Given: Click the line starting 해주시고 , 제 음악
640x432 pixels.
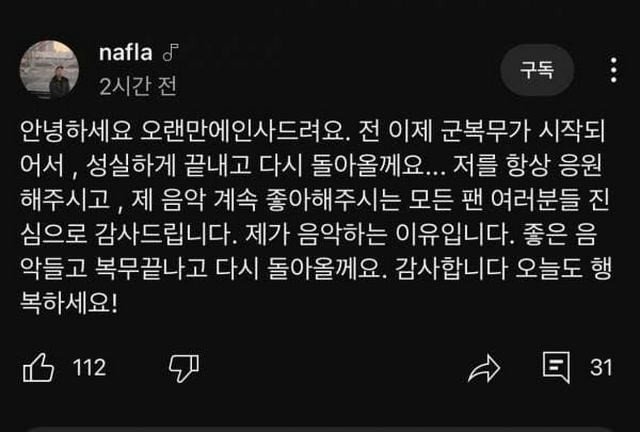Looking at the screenshot, I should [315, 200].
